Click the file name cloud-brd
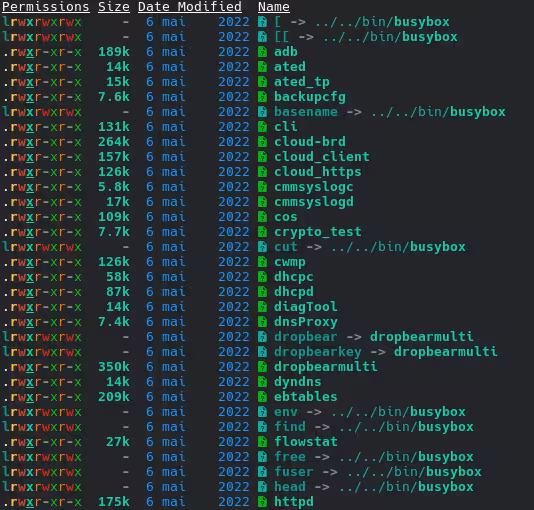 pyautogui.click(x=310, y=142)
